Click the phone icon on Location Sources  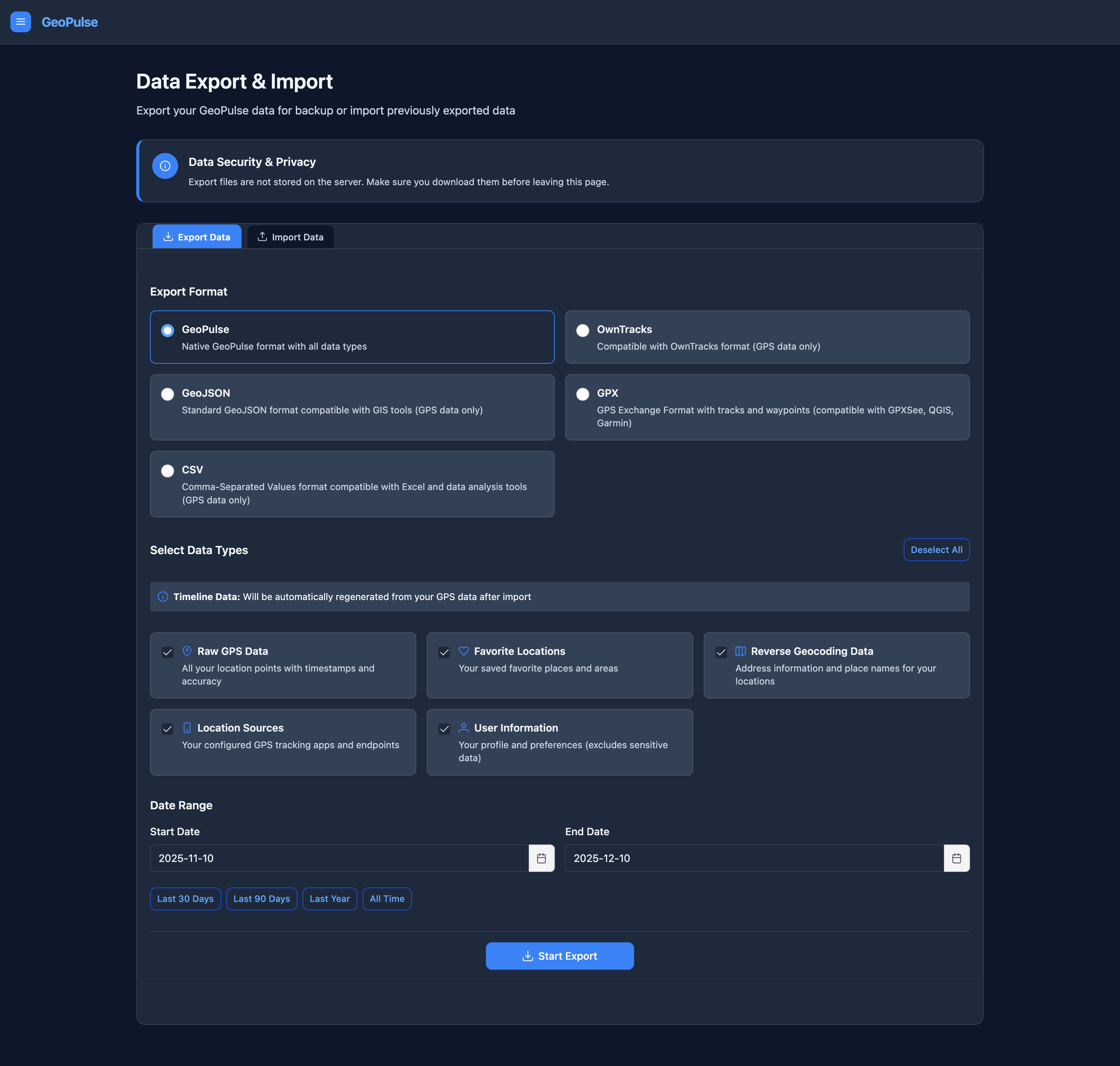(x=186, y=727)
